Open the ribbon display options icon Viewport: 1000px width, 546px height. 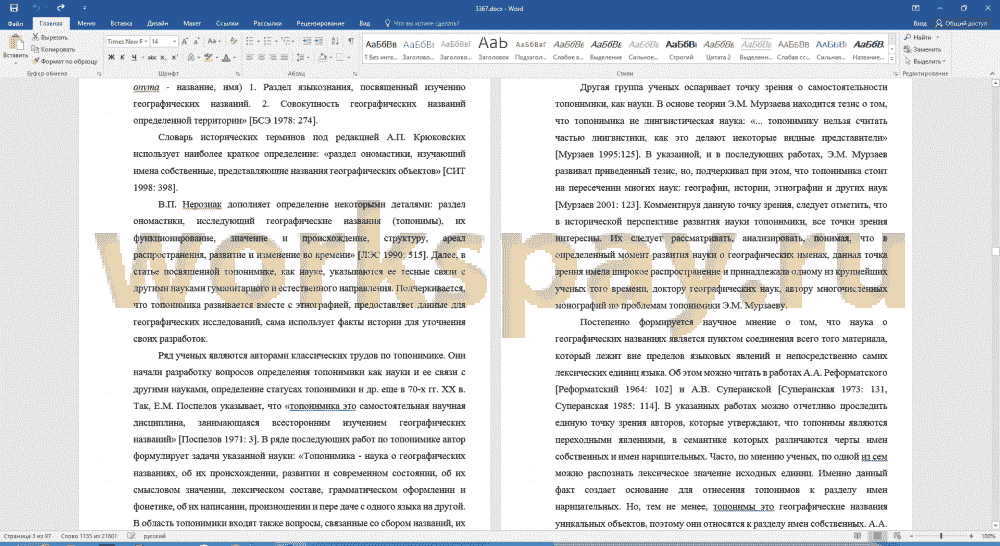(916, 8)
